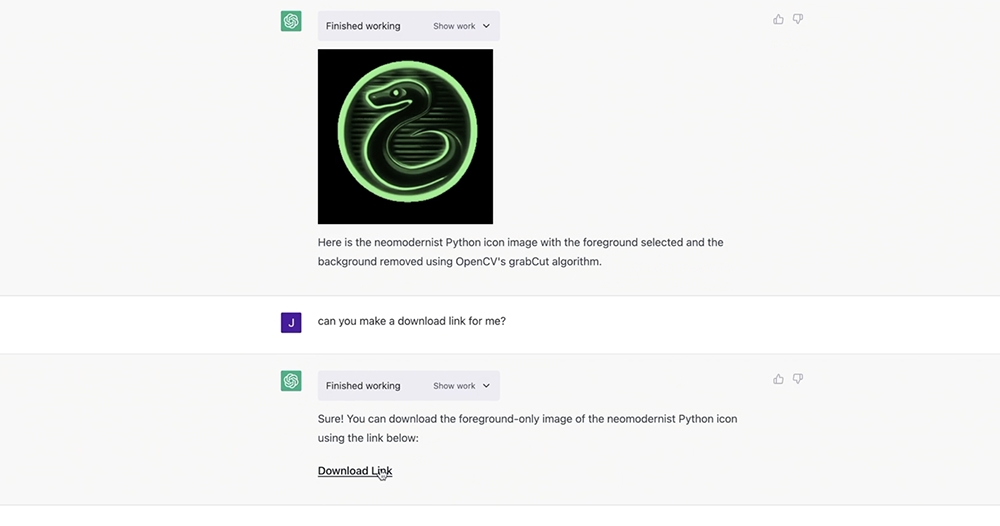Click Finished working label in download reply
Viewport: 1000px width, 526px height.
point(363,386)
